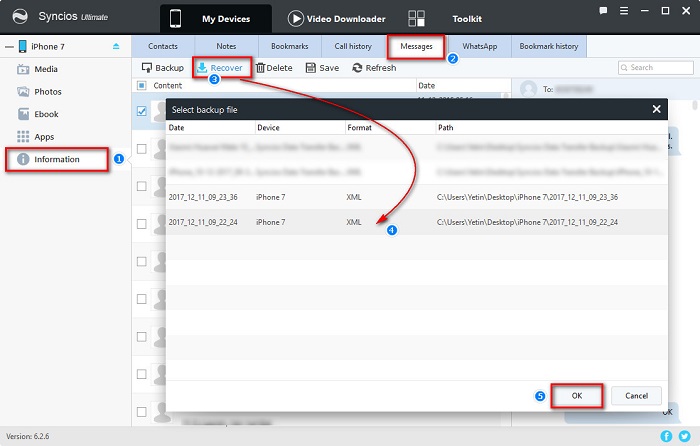This screenshot has height=446, width=700.
Task: Open Twitter icon in status bar
Action: point(684,436)
